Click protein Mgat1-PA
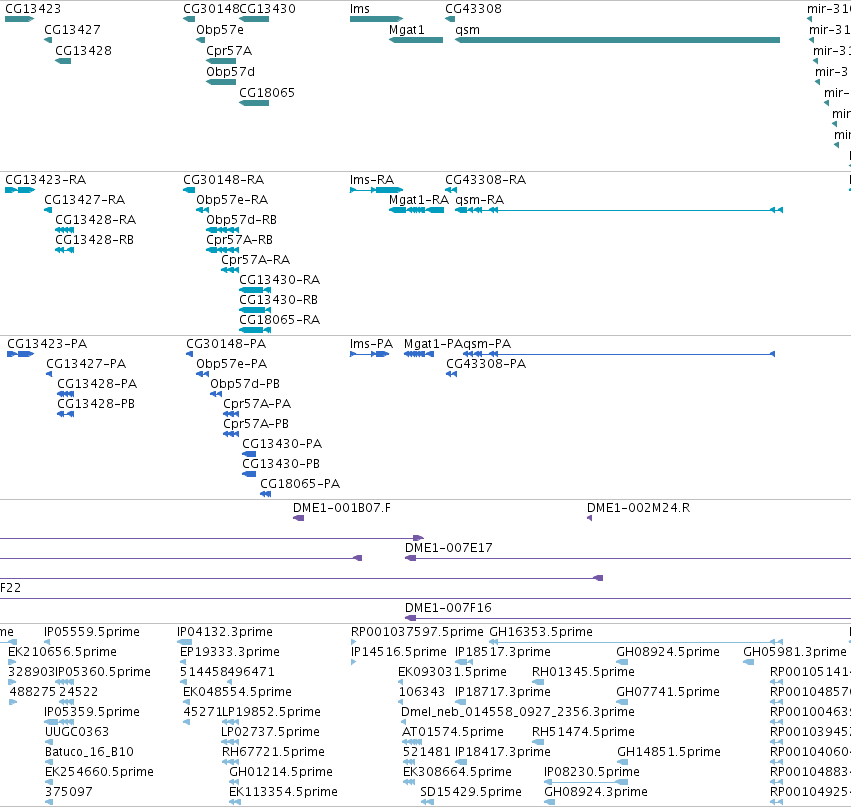This screenshot has width=851, height=807. [x=433, y=344]
